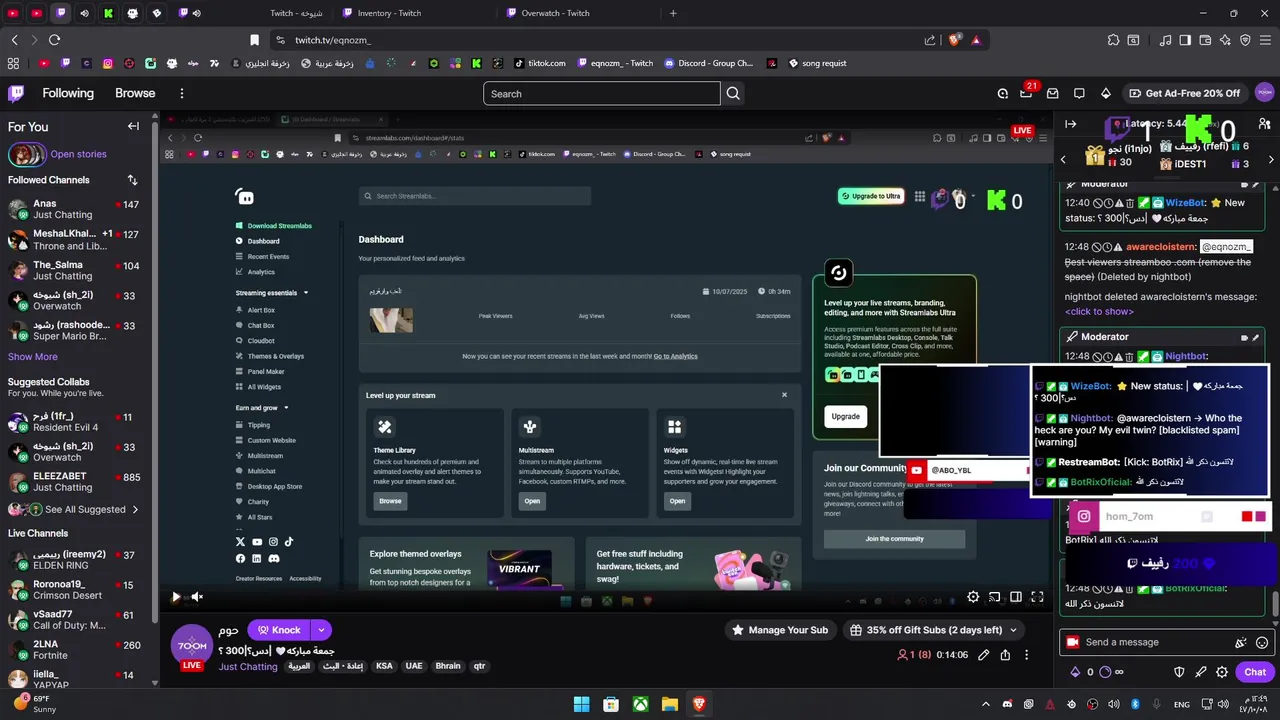Open dropdown arrow beside Knock

[x=321, y=630]
